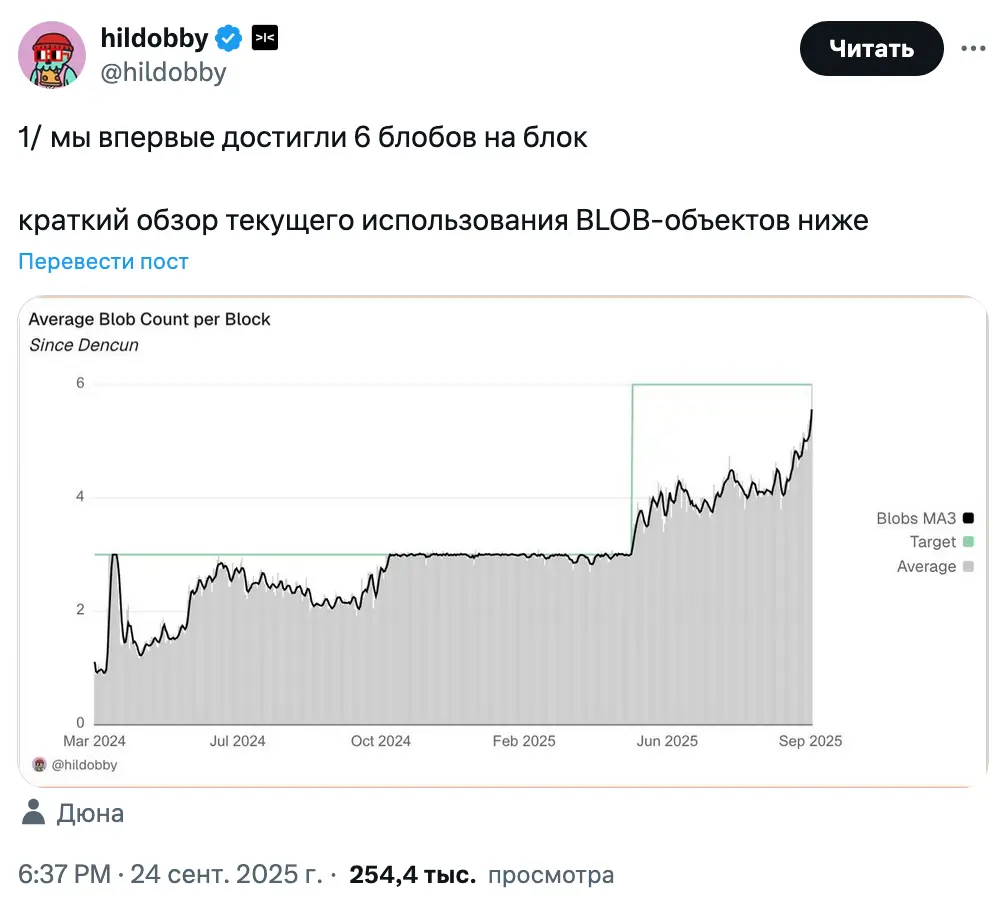
Task: Click the Перевести пост translate link
Action: tap(103, 262)
